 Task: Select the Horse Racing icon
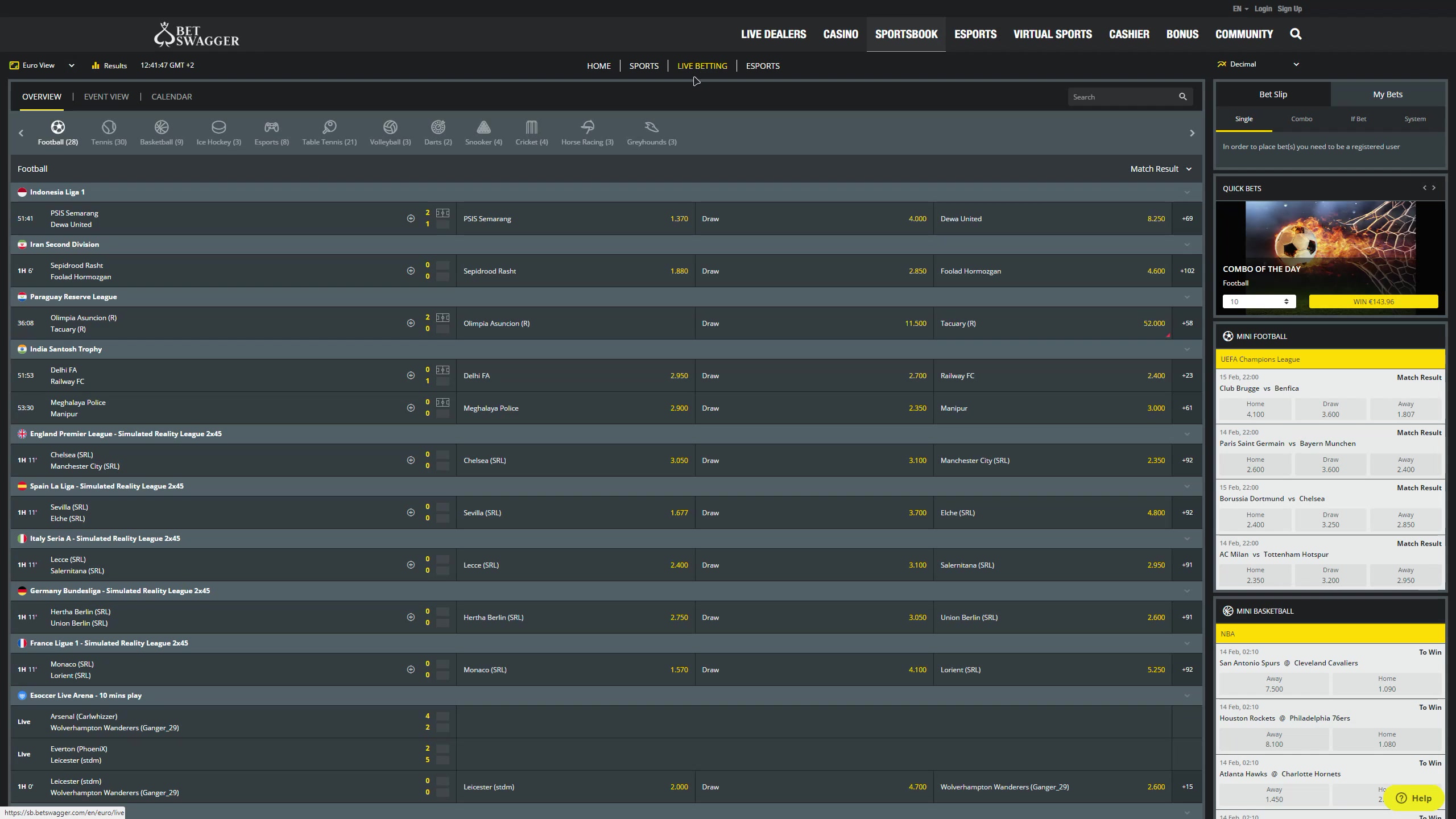click(x=587, y=133)
